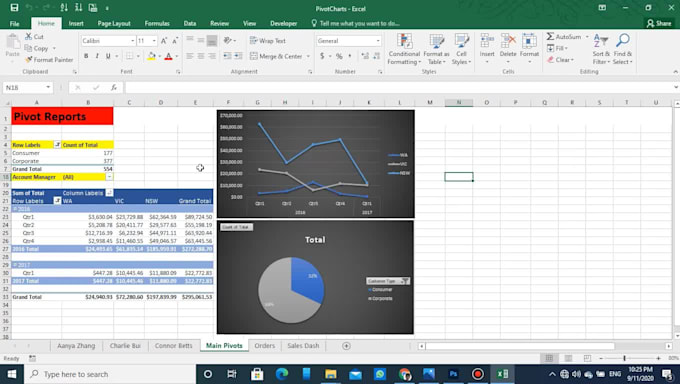Image resolution: width=680 pixels, height=384 pixels.
Task: Click Merge & Center
Action: [276, 56]
